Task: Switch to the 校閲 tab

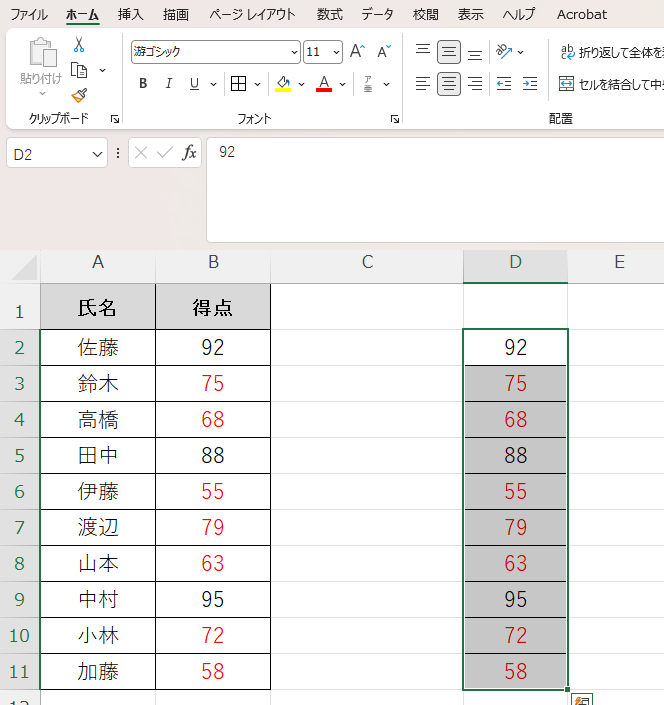Action: [425, 14]
